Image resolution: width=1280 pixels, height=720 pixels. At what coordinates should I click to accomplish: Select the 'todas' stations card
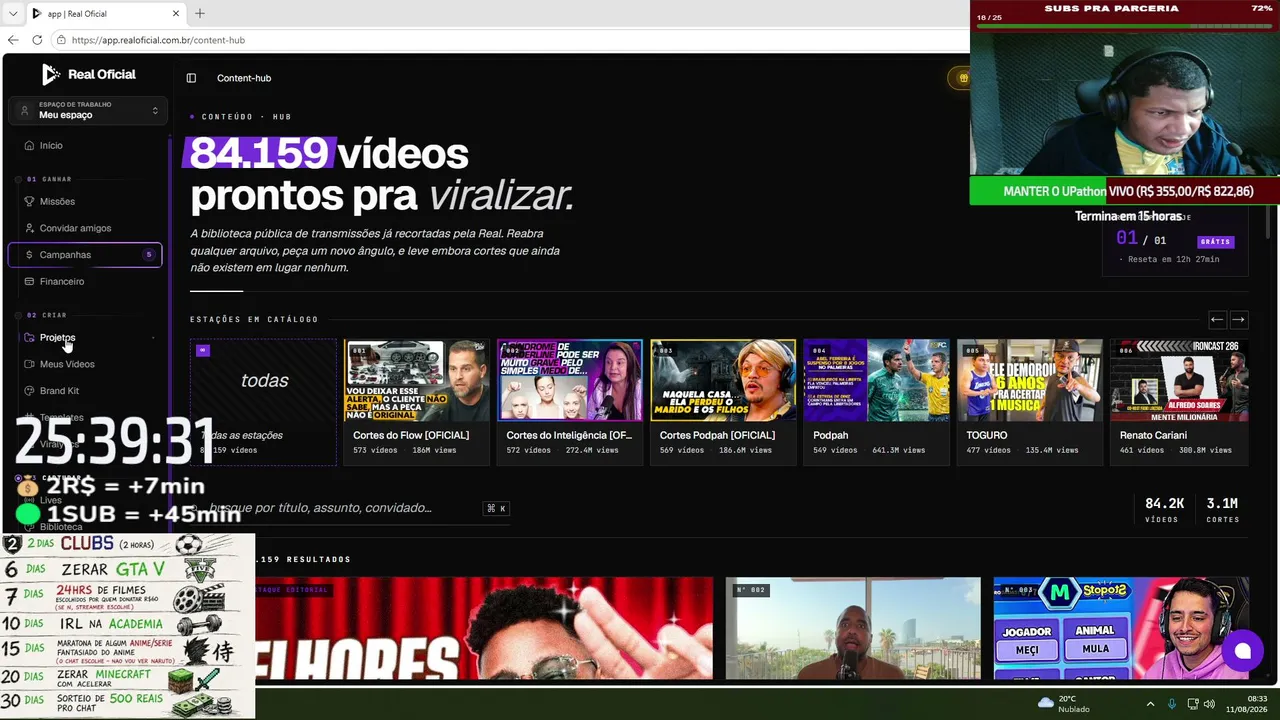tap(264, 402)
